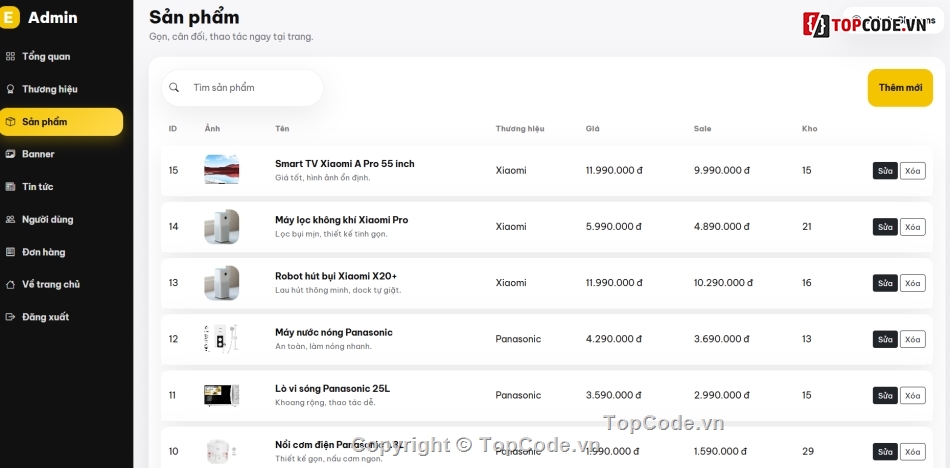Open Người dùng management page
The height and width of the screenshot is (468, 950).
61,219
